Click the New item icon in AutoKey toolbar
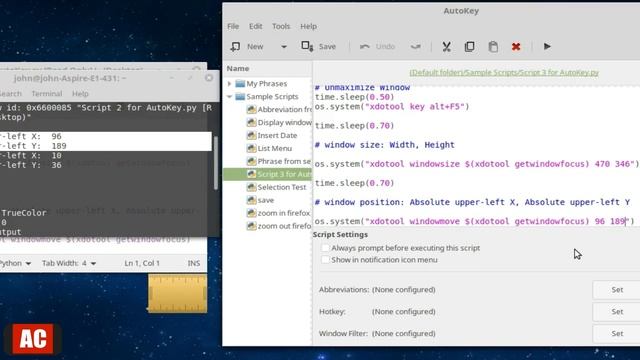Image resolution: width=640 pixels, height=360 pixels. pos(236,47)
